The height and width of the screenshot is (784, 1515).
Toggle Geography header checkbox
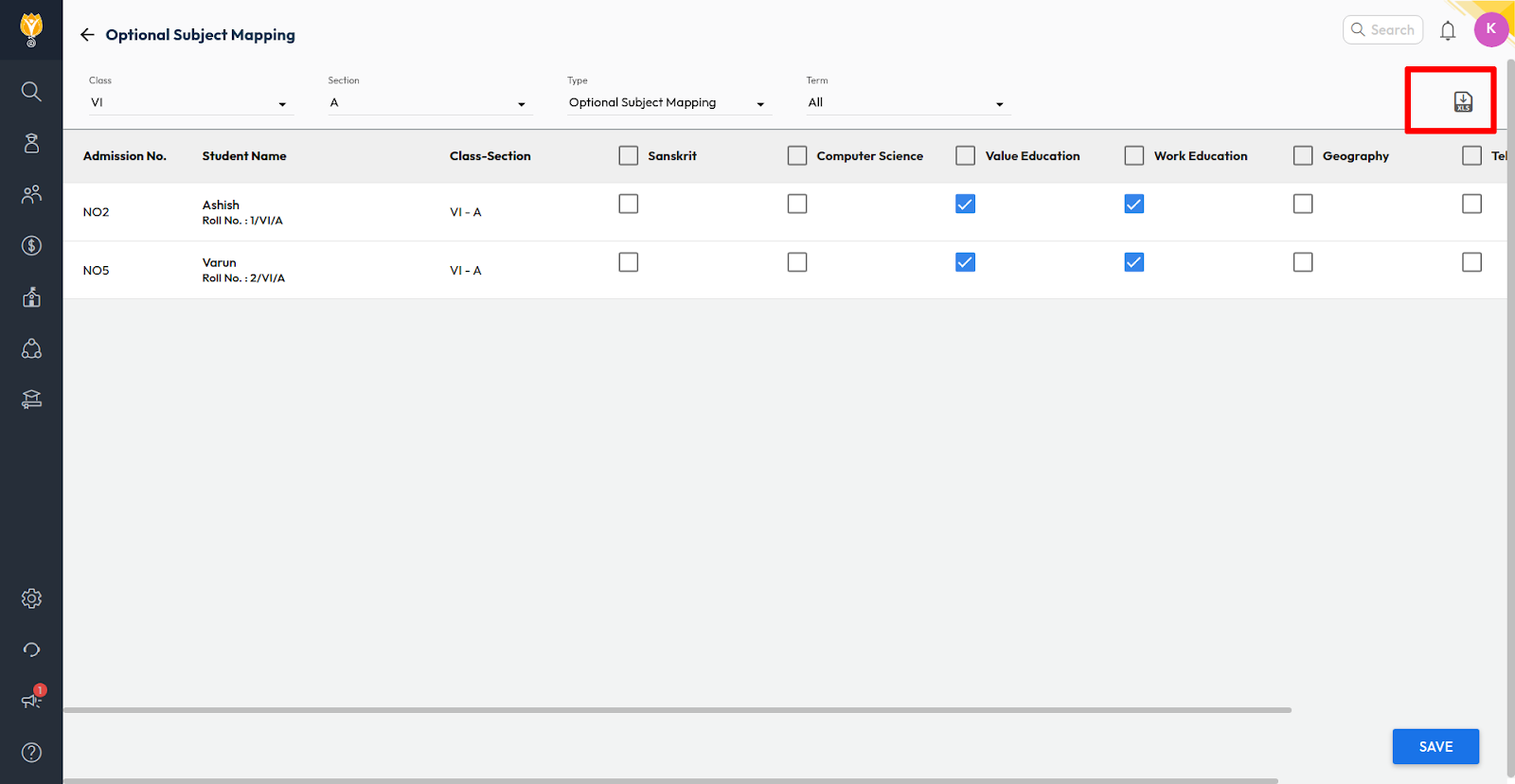(1303, 155)
